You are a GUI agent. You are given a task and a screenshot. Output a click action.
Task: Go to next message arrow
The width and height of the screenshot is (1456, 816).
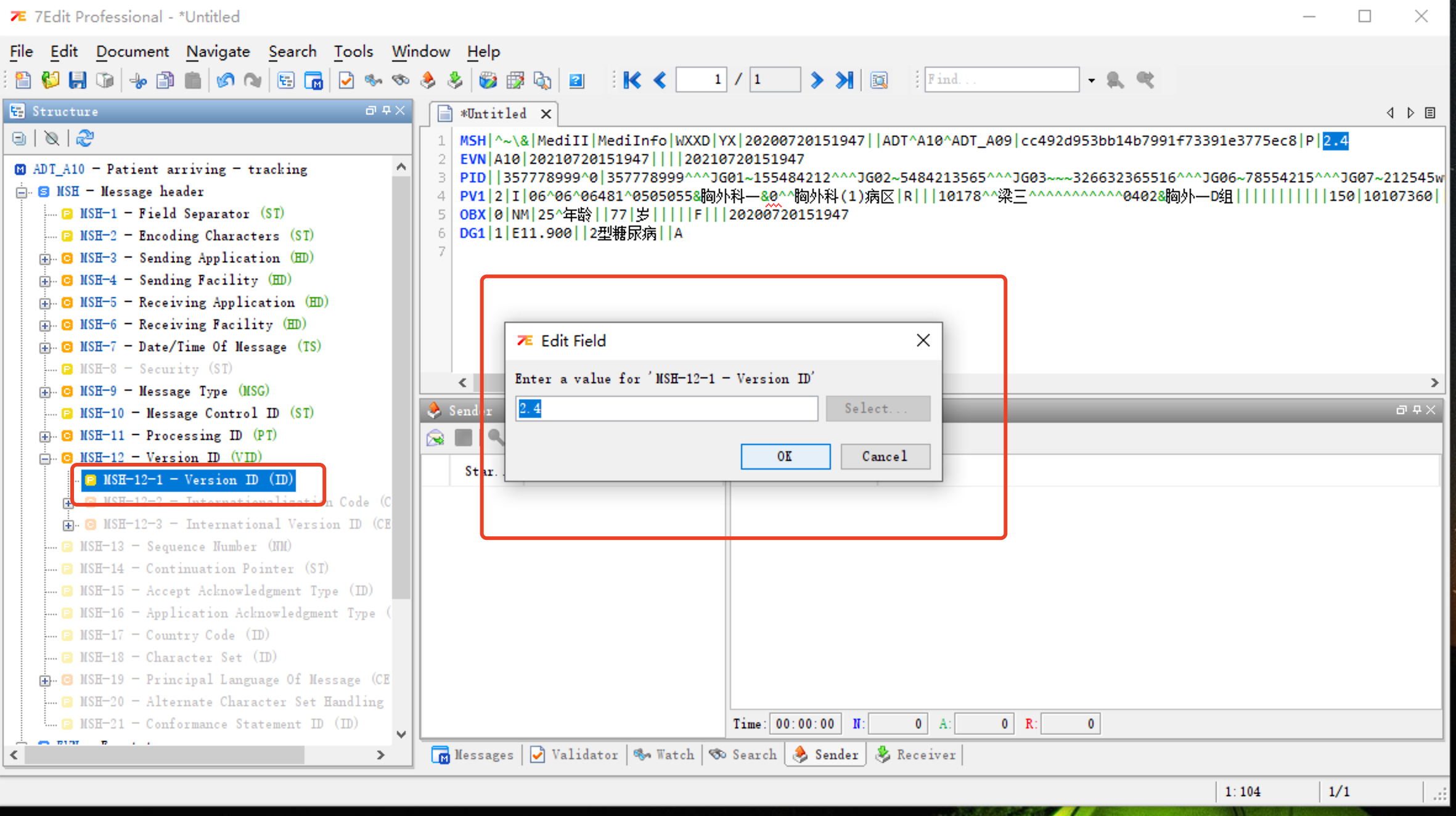pyautogui.click(x=817, y=80)
